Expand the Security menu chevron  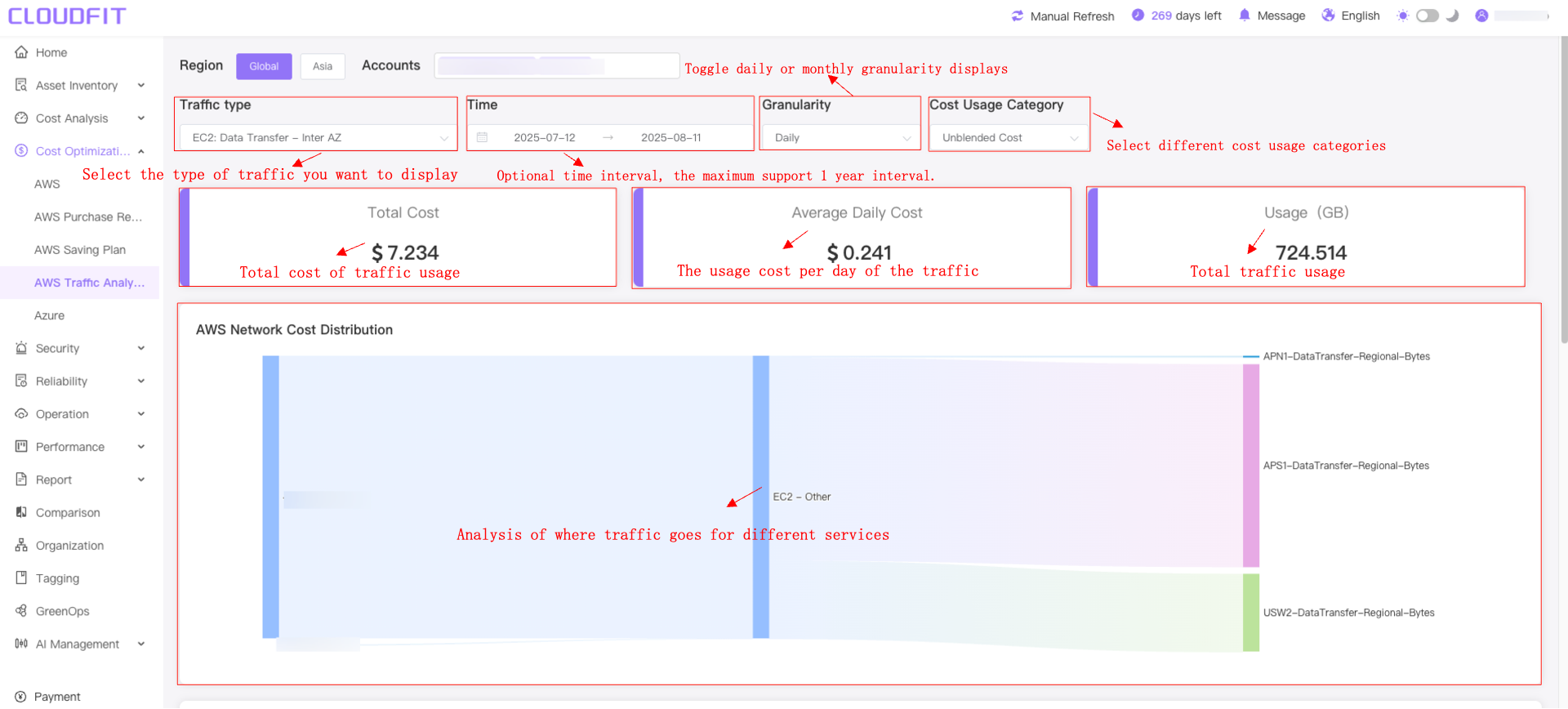pyautogui.click(x=141, y=348)
